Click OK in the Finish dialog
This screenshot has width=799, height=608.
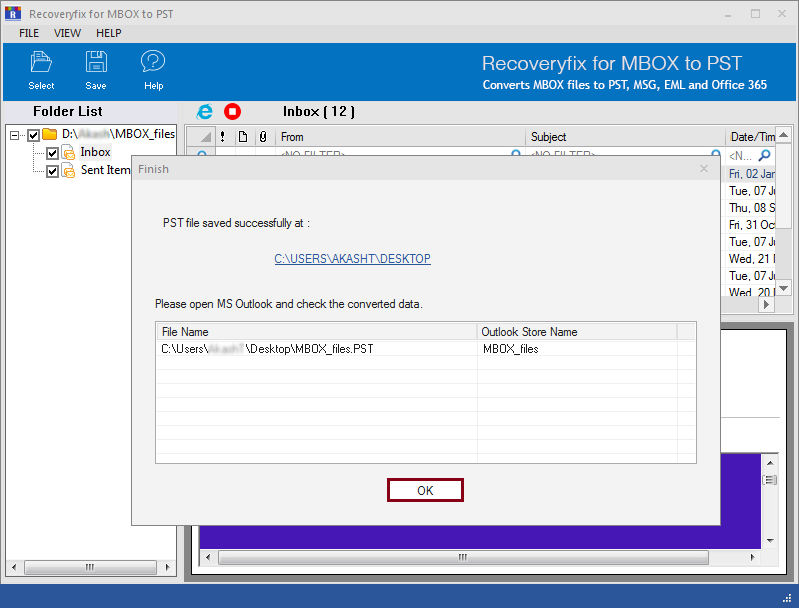click(425, 490)
